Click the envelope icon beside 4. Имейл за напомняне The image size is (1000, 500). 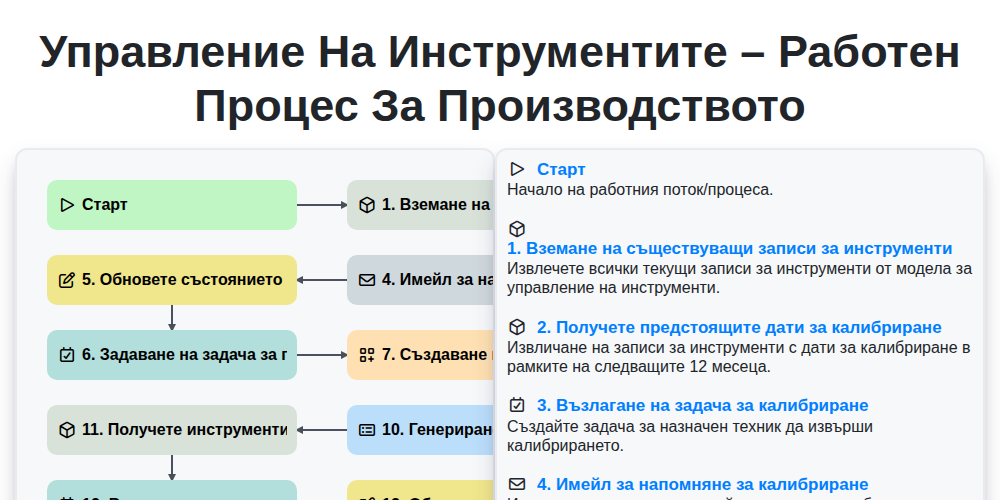(517, 484)
